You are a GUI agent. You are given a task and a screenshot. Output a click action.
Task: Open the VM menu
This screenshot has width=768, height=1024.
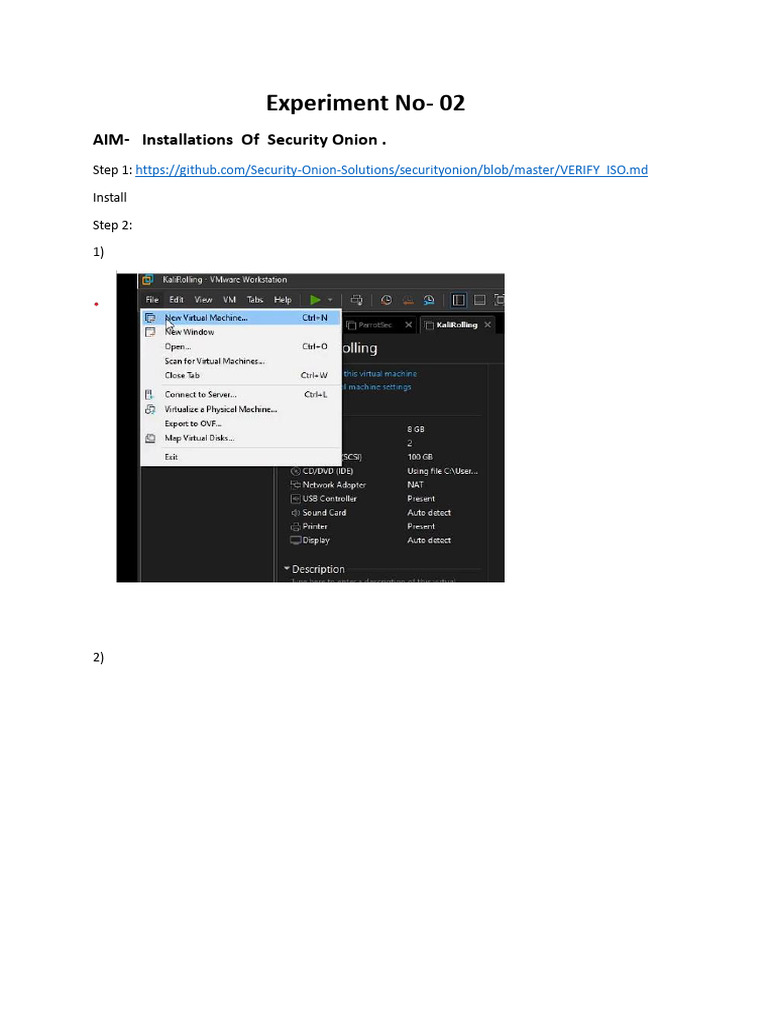229,300
